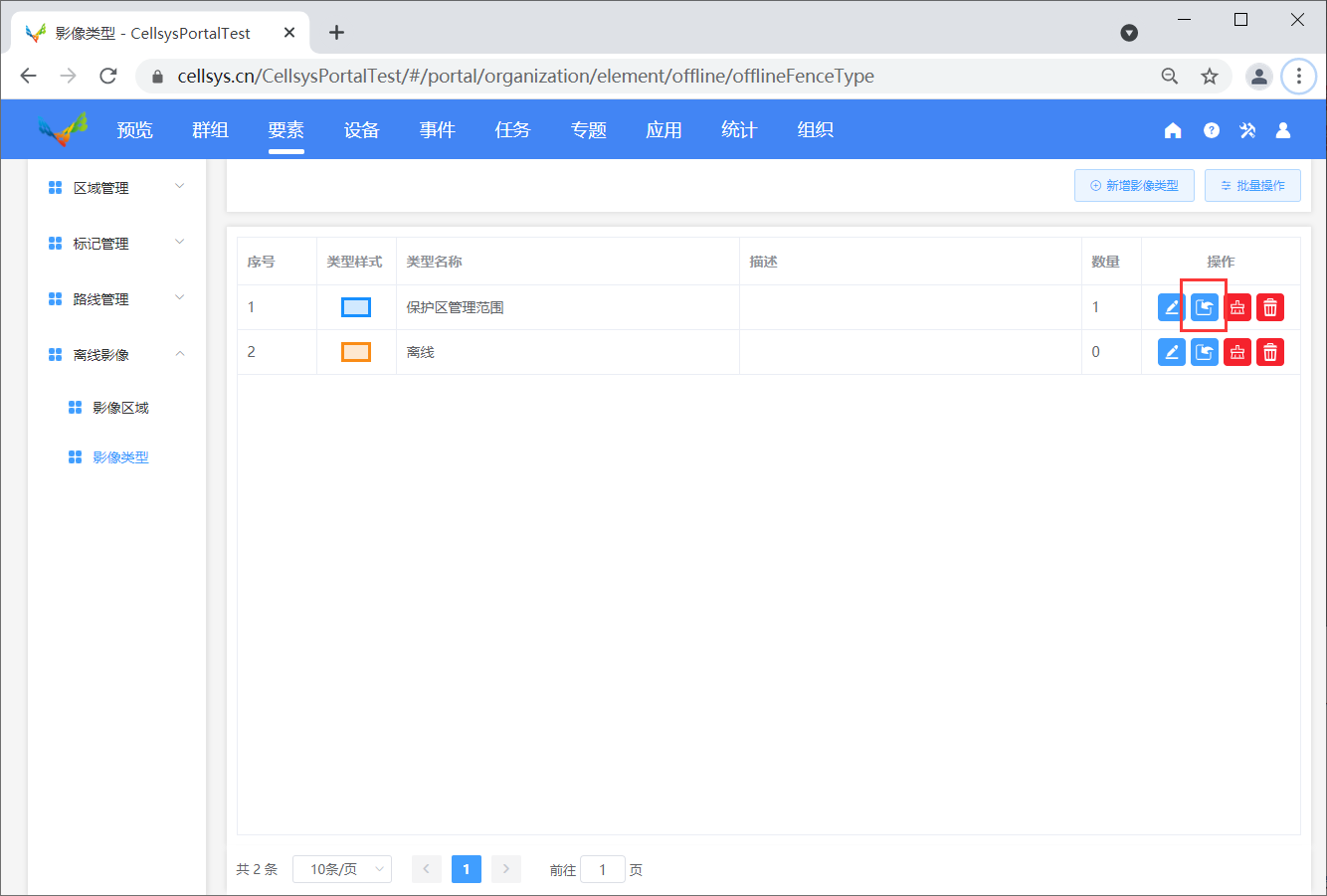Image resolution: width=1327 pixels, height=896 pixels.
Task: Click the blue style swatch for 保护区管理范围
Action: [x=356, y=307]
